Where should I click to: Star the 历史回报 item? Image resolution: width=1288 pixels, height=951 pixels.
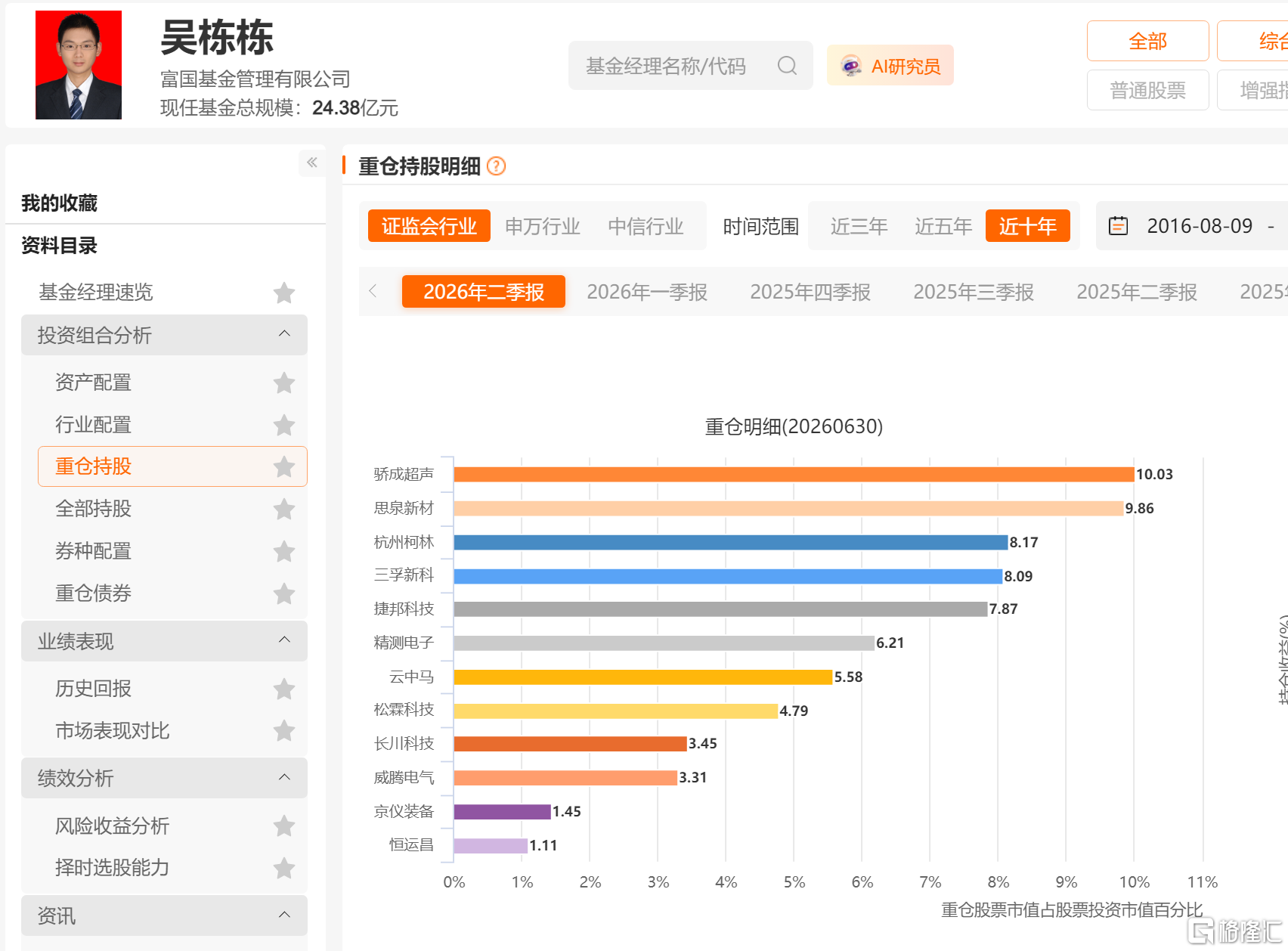[x=284, y=689]
